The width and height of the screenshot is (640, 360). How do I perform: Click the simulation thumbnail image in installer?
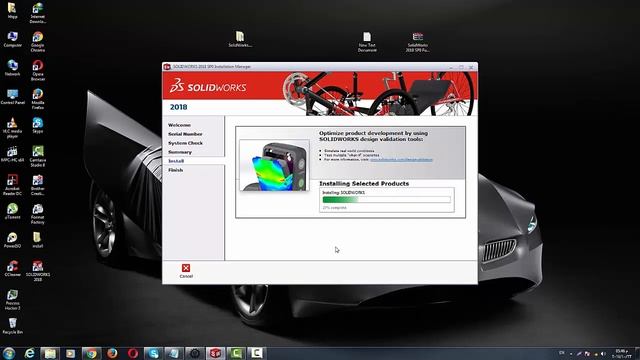coord(274,165)
